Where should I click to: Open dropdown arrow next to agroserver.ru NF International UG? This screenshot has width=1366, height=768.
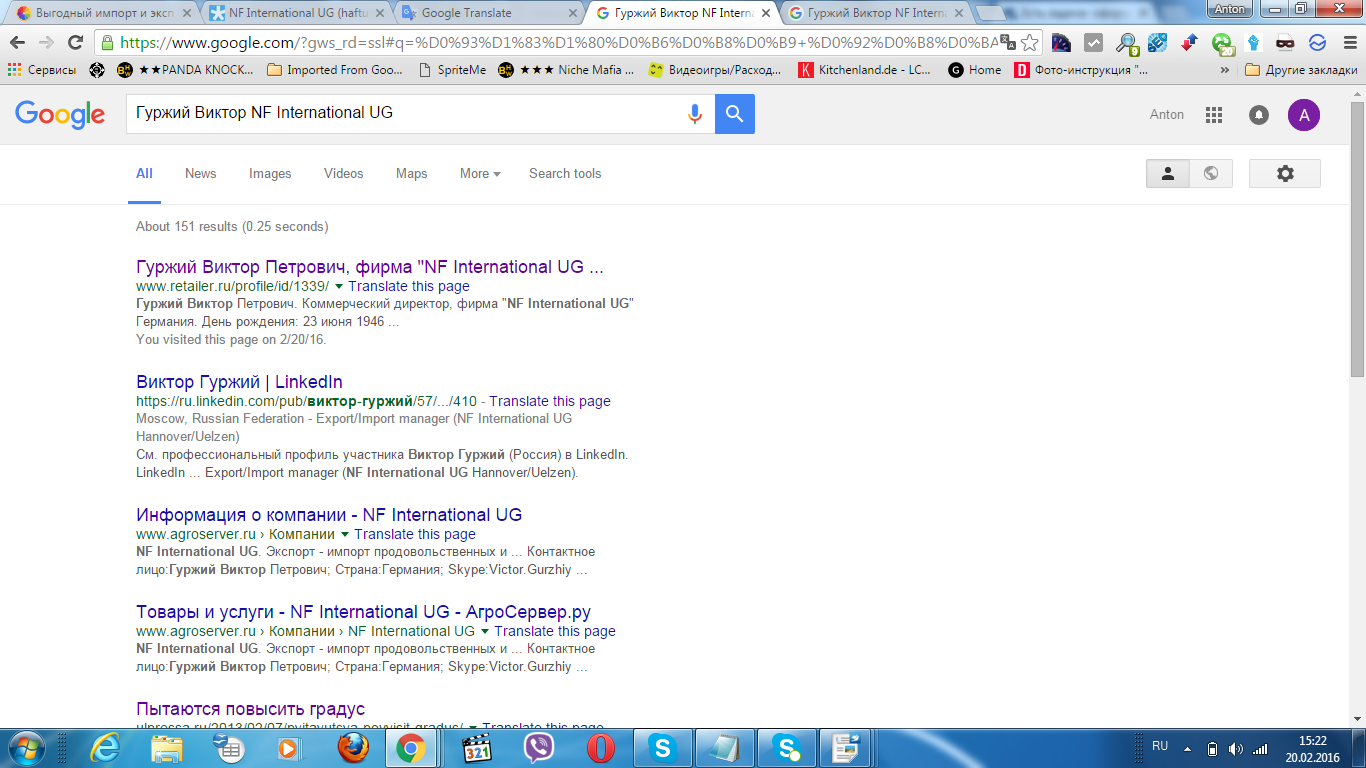pos(485,632)
